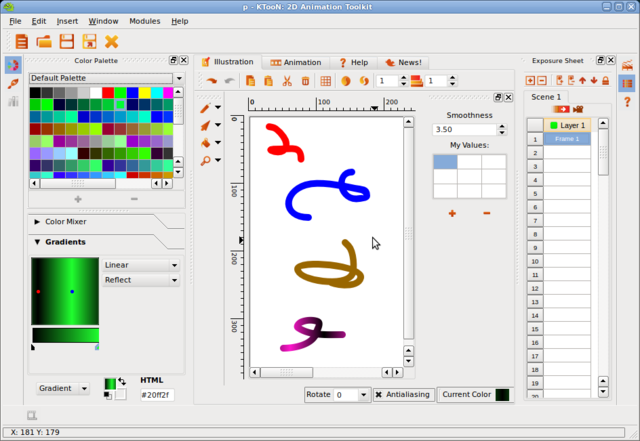
Task: Select the Zoom magnifier tool
Action: pos(205,160)
